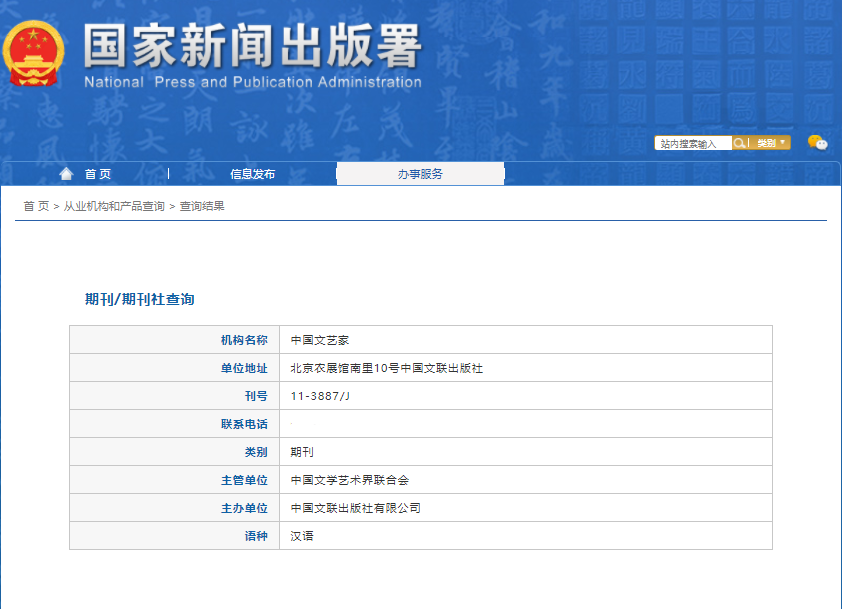The image size is (842, 609).
Task: Click the national emblem logo
Action: 34,53
